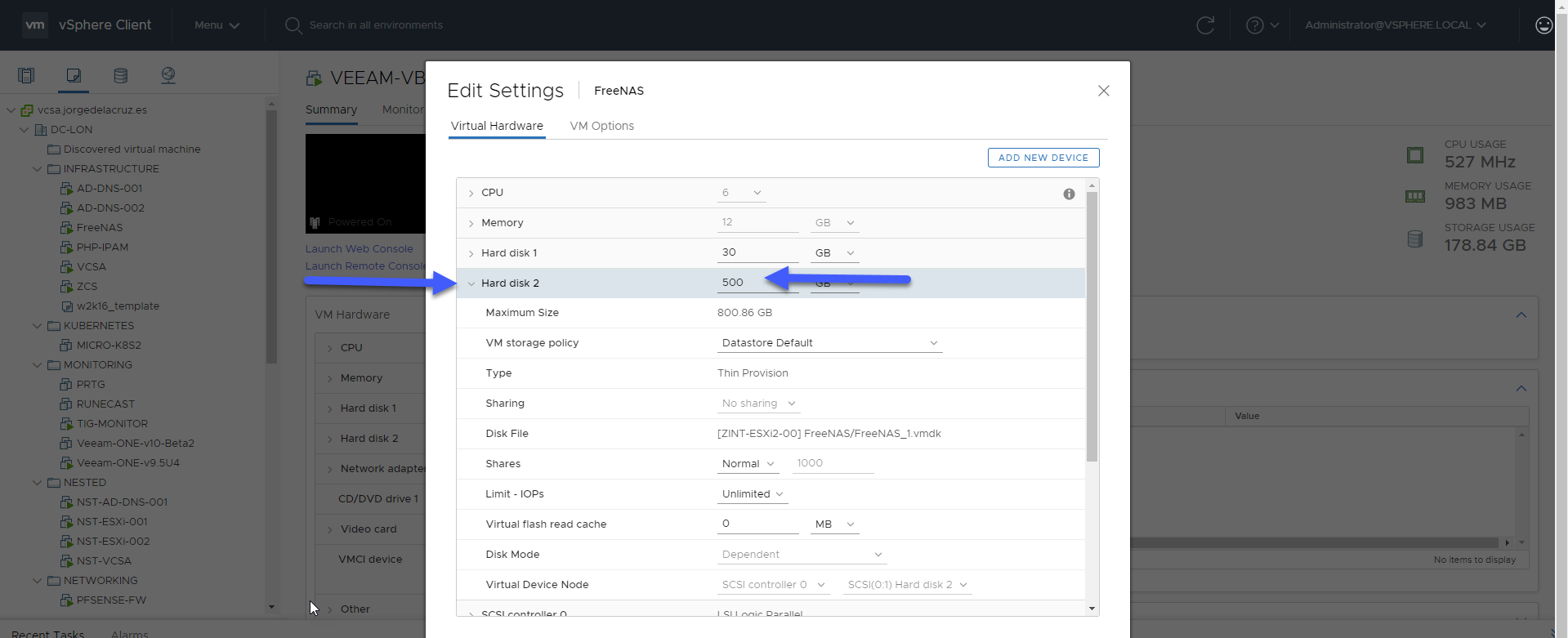Collapse the MONITORING folder

(x=37, y=365)
